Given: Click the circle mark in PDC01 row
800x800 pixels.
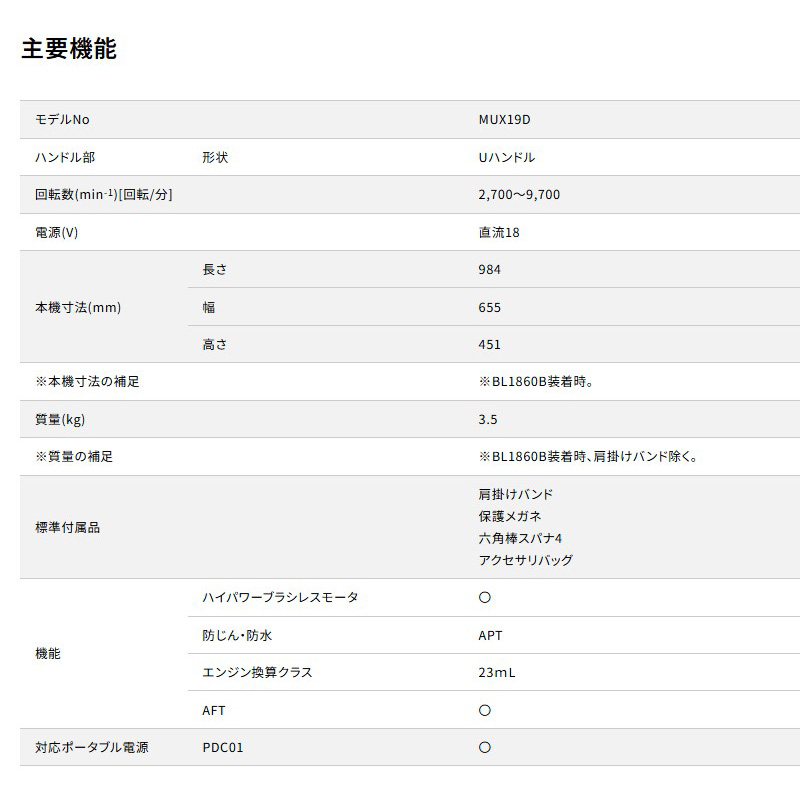Looking at the screenshot, I should point(485,747).
